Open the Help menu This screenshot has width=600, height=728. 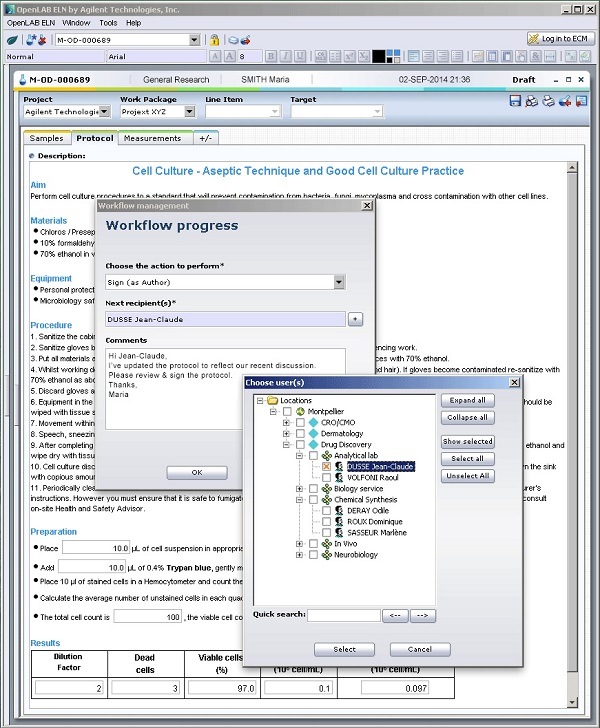click(133, 23)
